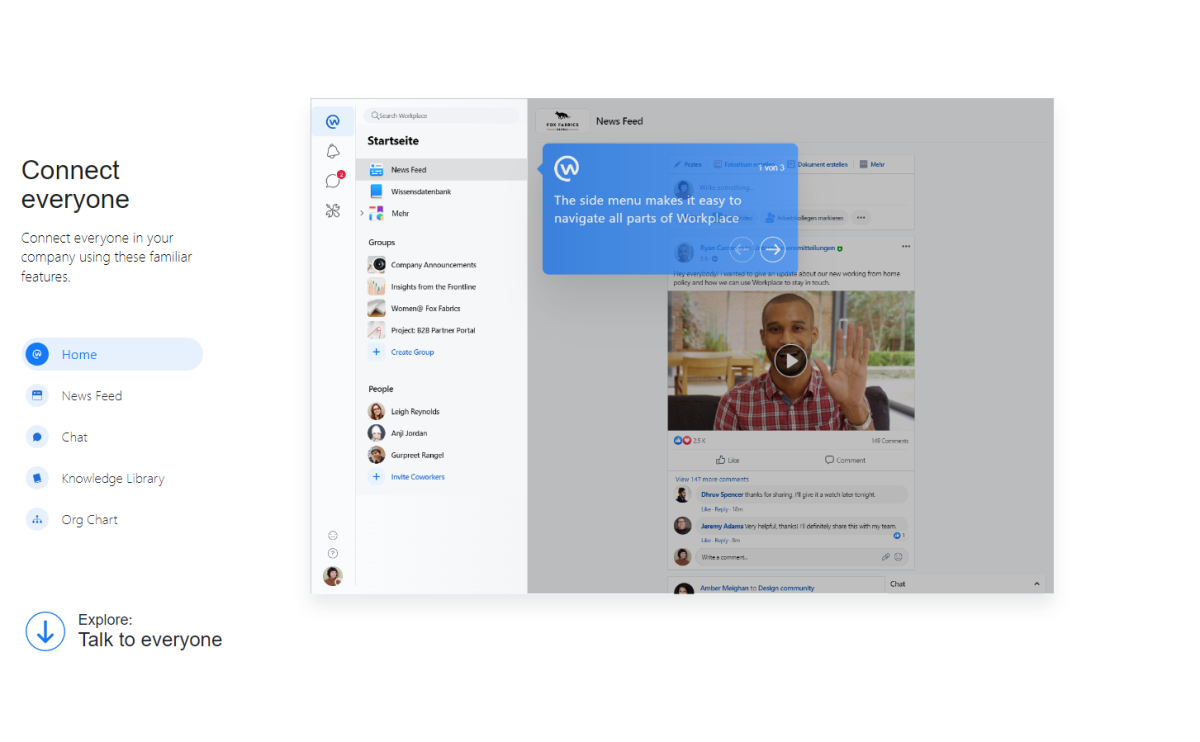Open News Feed in the Startseite sidebar
1200x742 pixels.
441,170
